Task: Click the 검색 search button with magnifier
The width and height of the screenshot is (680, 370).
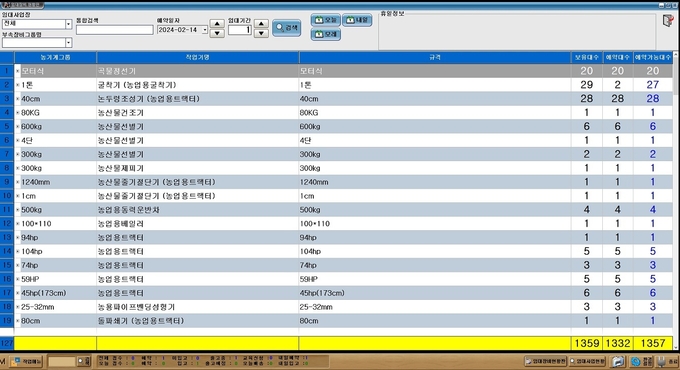Action: point(287,28)
